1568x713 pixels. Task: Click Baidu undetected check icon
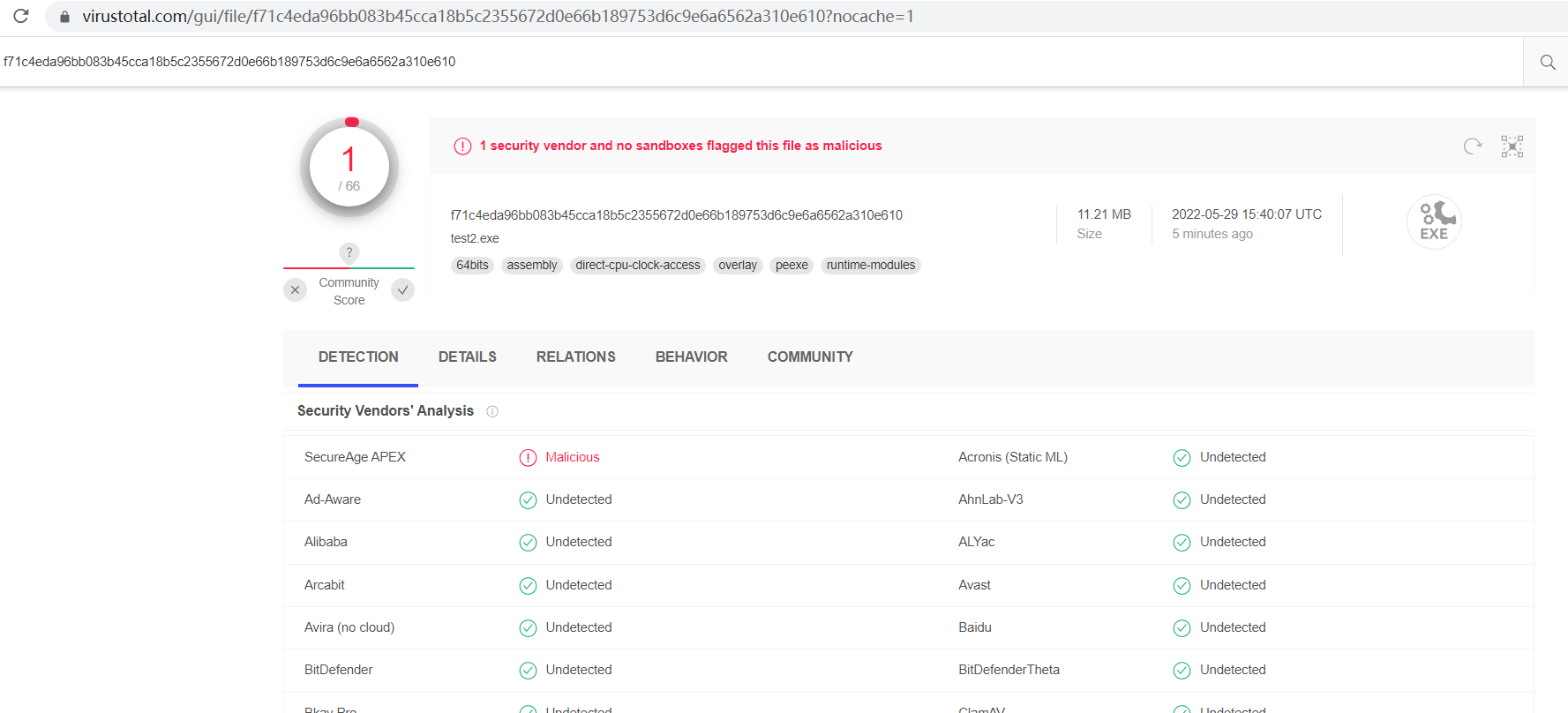tap(1182, 627)
